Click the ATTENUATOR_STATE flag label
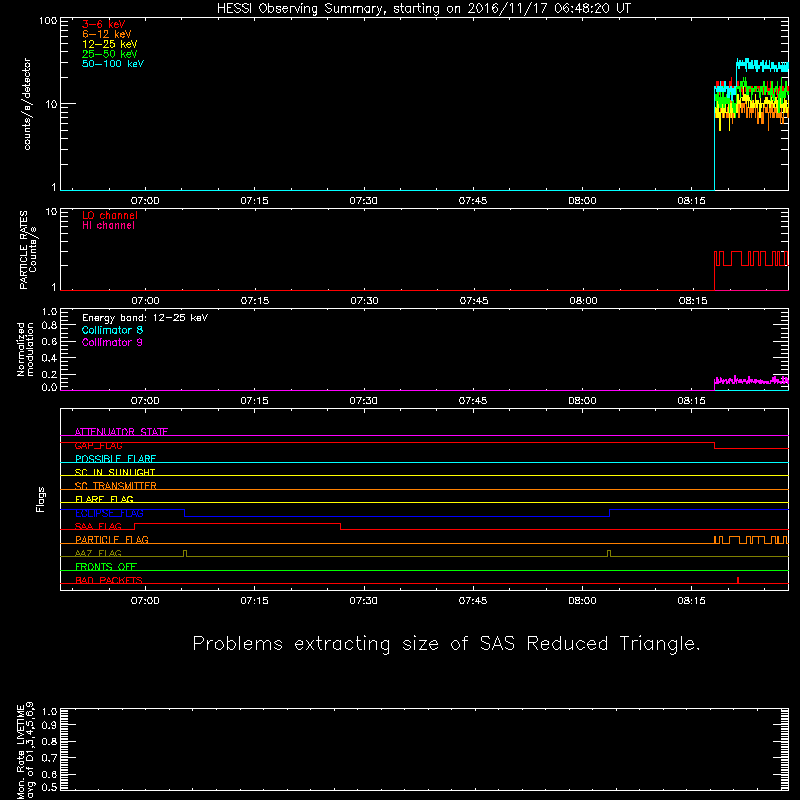The width and height of the screenshot is (800, 800). [121, 432]
